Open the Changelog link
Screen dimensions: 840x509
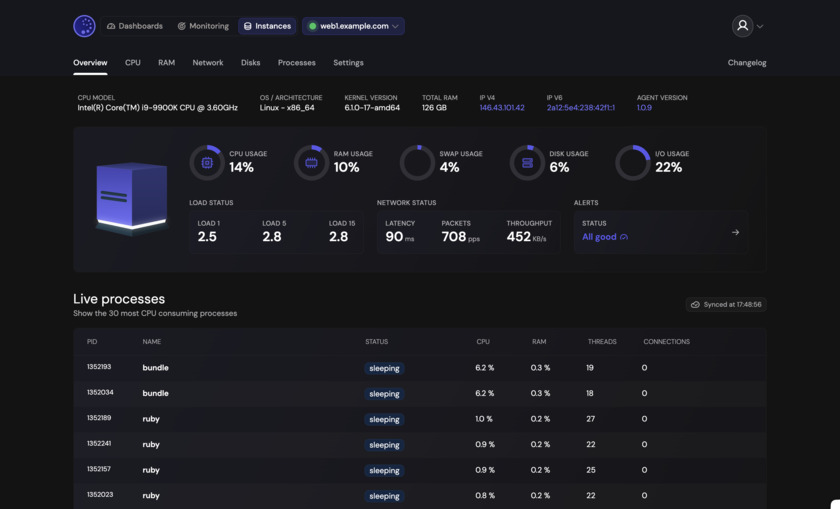pyautogui.click(x=746, y=63)
